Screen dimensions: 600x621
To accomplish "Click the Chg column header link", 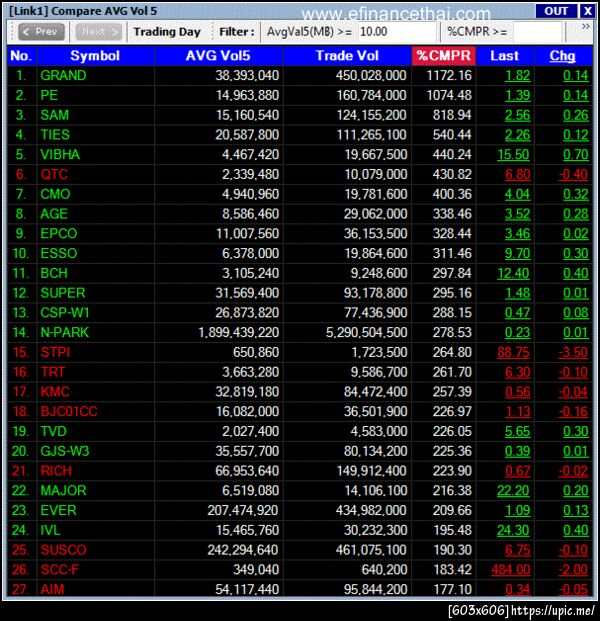I will [x=562, y=56].
